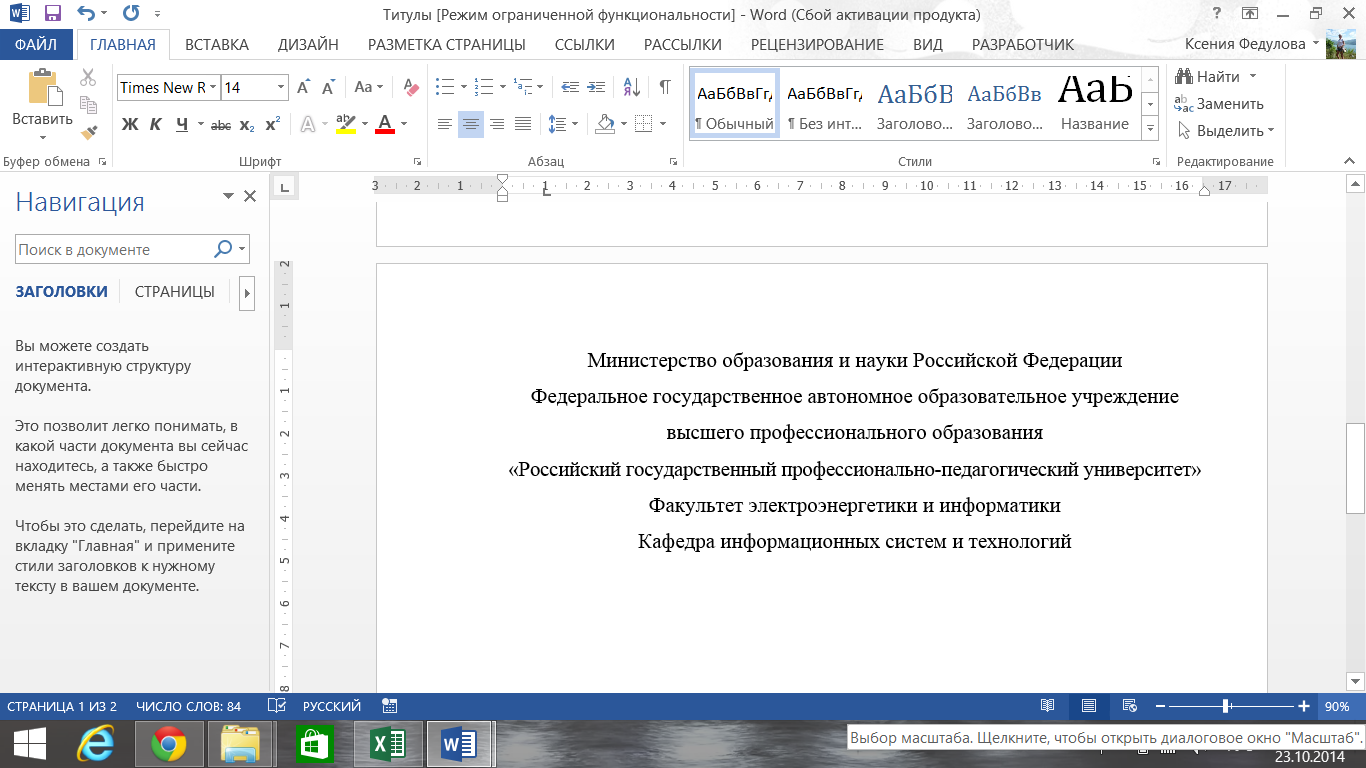The width and height of the screenshot is (1366, 768).
Task: Open Excel from the taskbar
Action: pyautogui.click(x=386, y=745)
